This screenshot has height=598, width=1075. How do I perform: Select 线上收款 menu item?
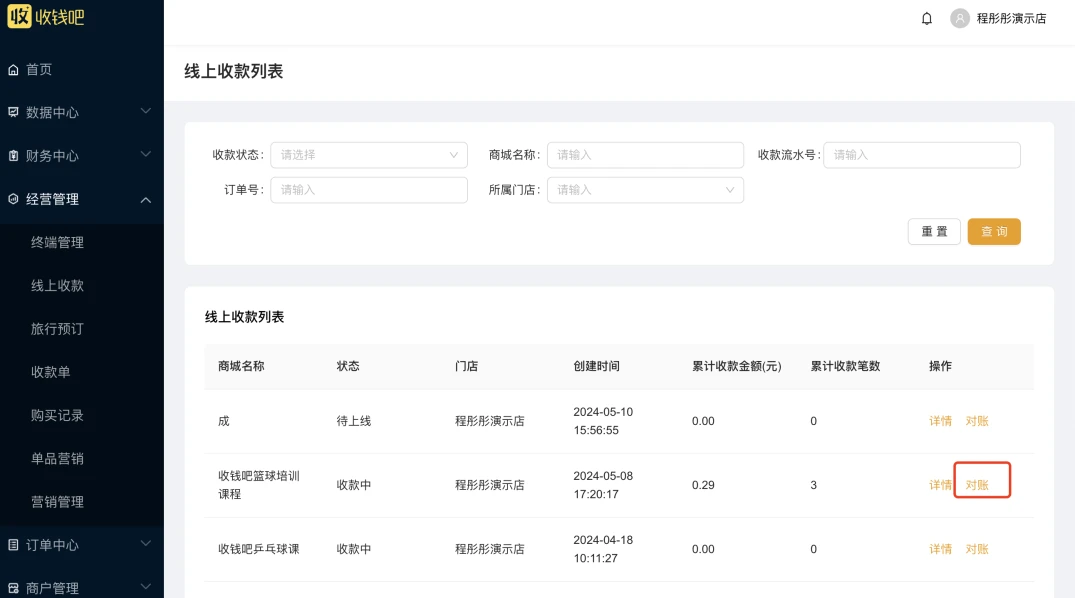(x=57, y=286)
